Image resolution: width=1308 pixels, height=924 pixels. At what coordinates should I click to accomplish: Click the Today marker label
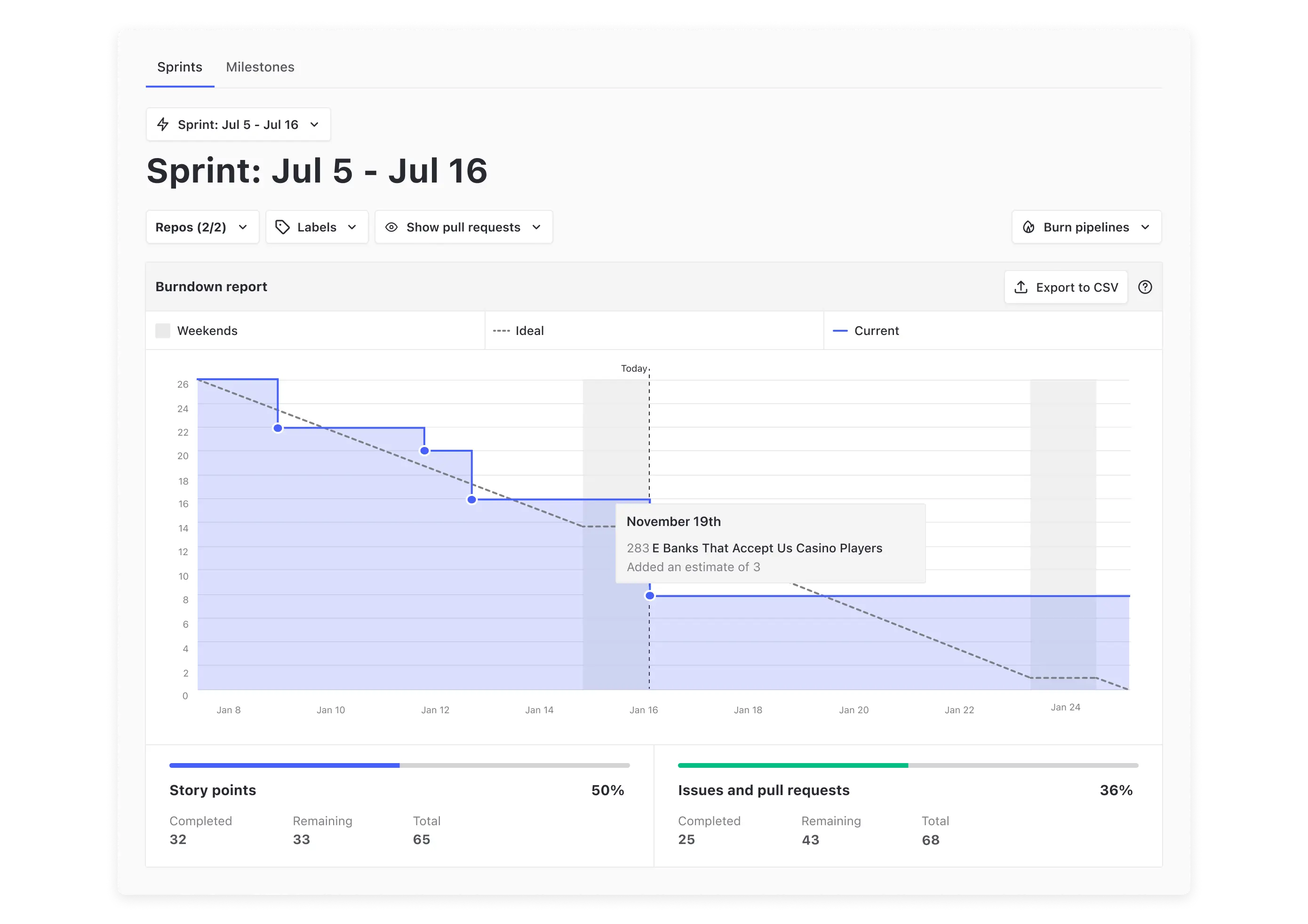[634, 368]
